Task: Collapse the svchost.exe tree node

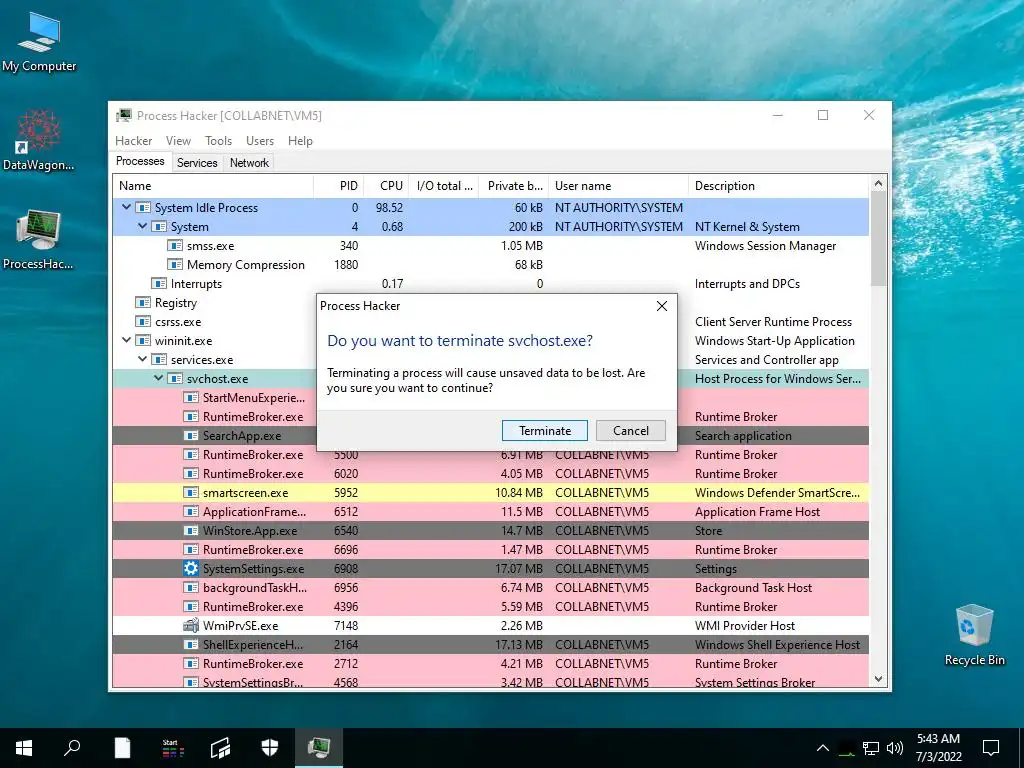Action: (158, 377)
